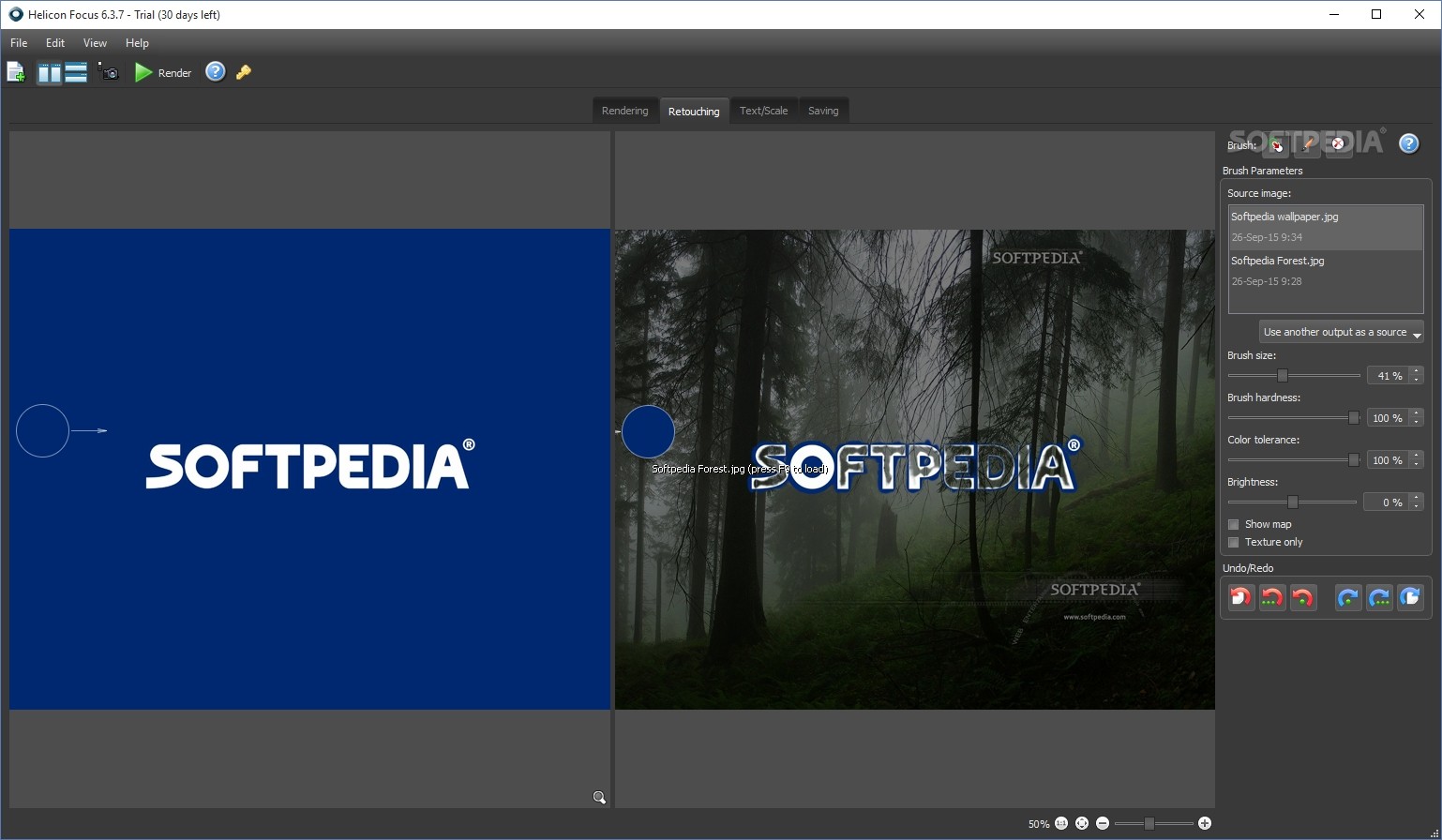
Task: Click the last blue redo-all icon
Action: [1410, 597]
